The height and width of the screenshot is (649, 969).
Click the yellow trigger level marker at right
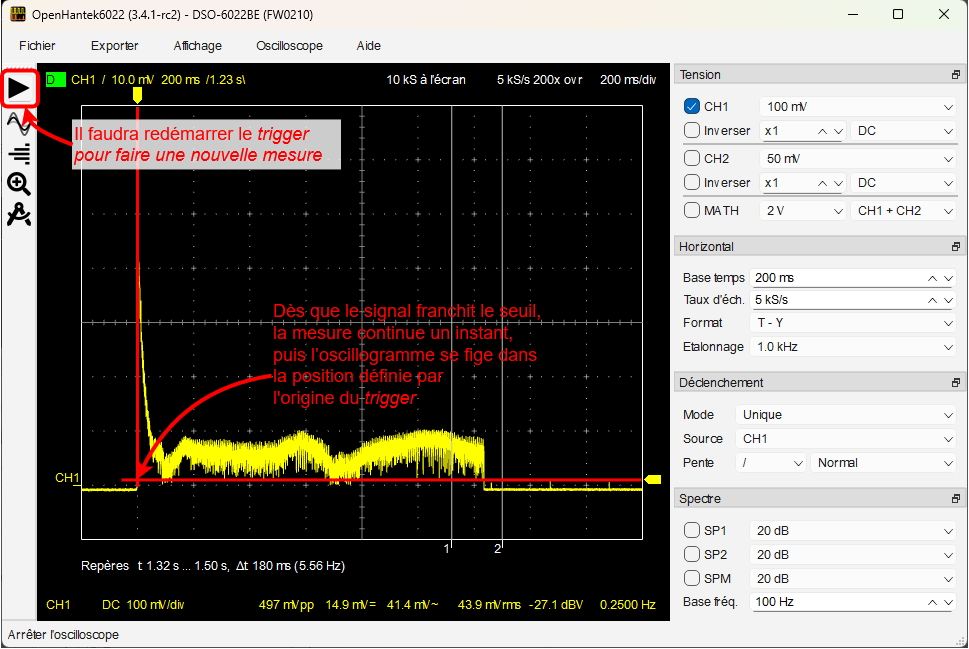653,479
